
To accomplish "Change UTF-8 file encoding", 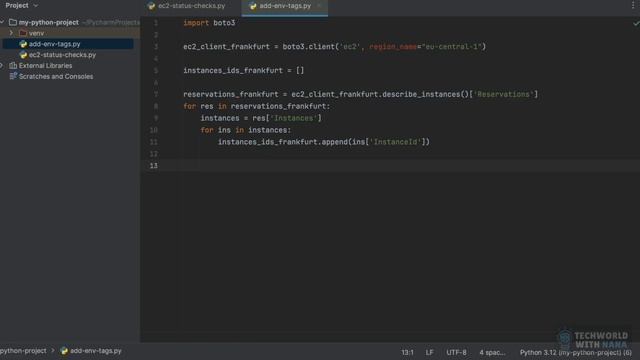I will pyautogui.click(x=456, y=352).
